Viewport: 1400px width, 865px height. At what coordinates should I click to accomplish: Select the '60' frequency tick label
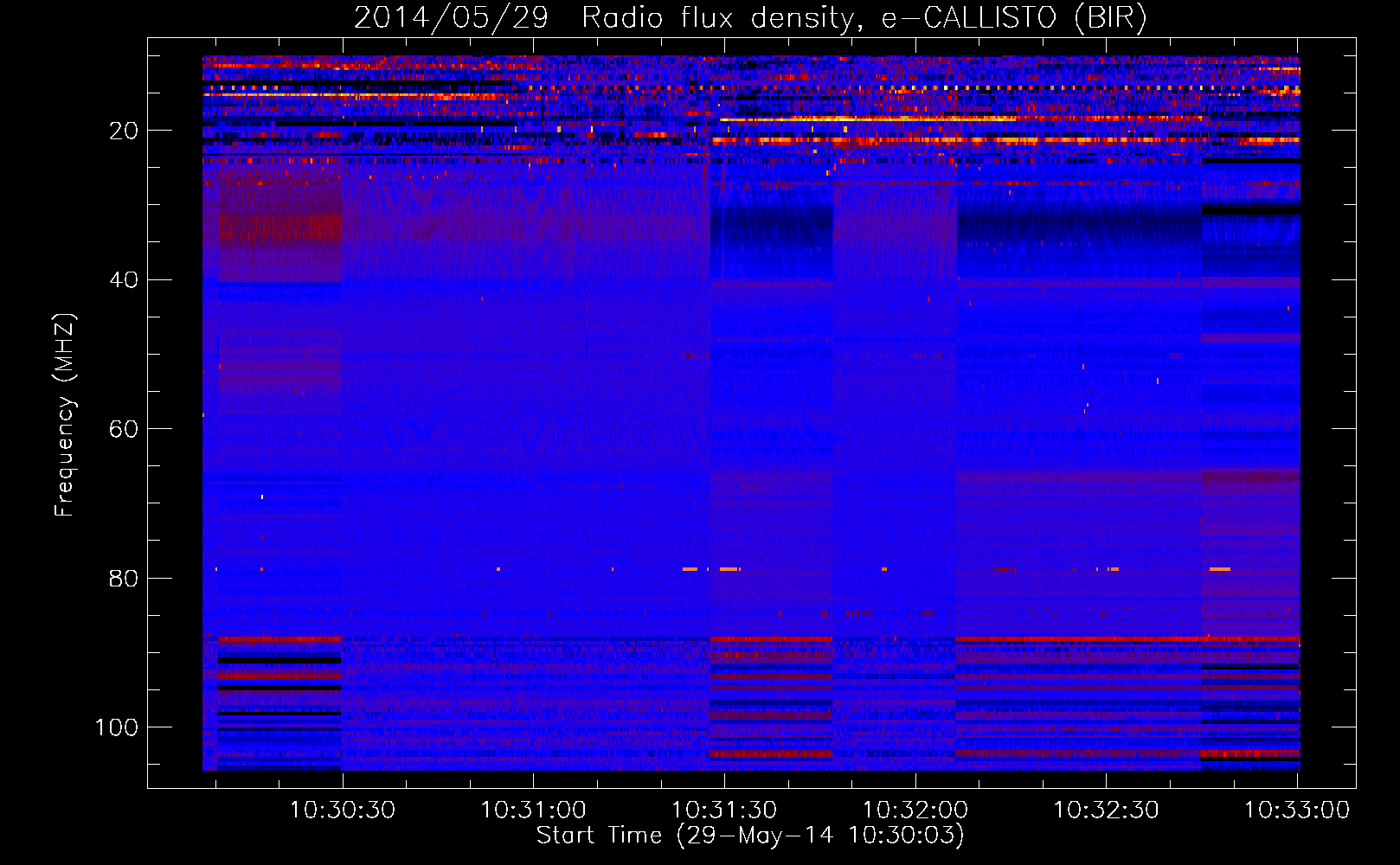click(125, 429)
